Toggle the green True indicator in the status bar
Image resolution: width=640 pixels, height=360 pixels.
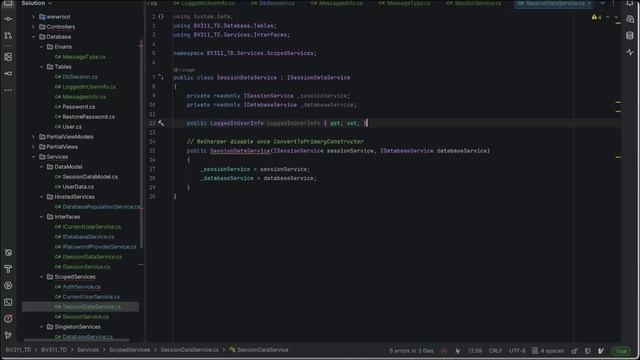click(x=621, y=351)
